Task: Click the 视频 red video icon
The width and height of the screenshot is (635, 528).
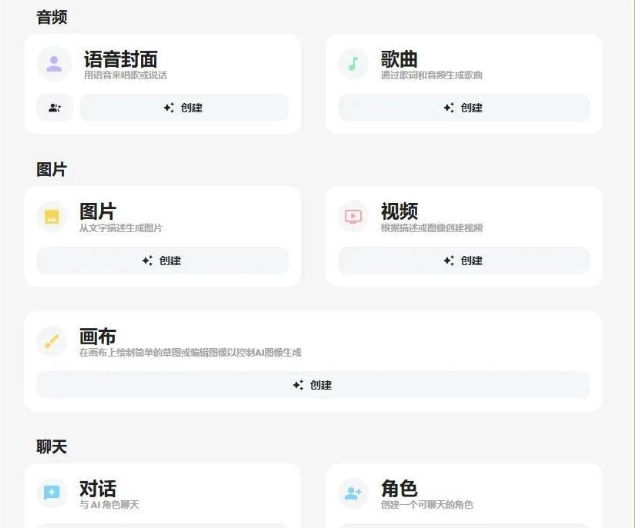Action: coord(353,217)
